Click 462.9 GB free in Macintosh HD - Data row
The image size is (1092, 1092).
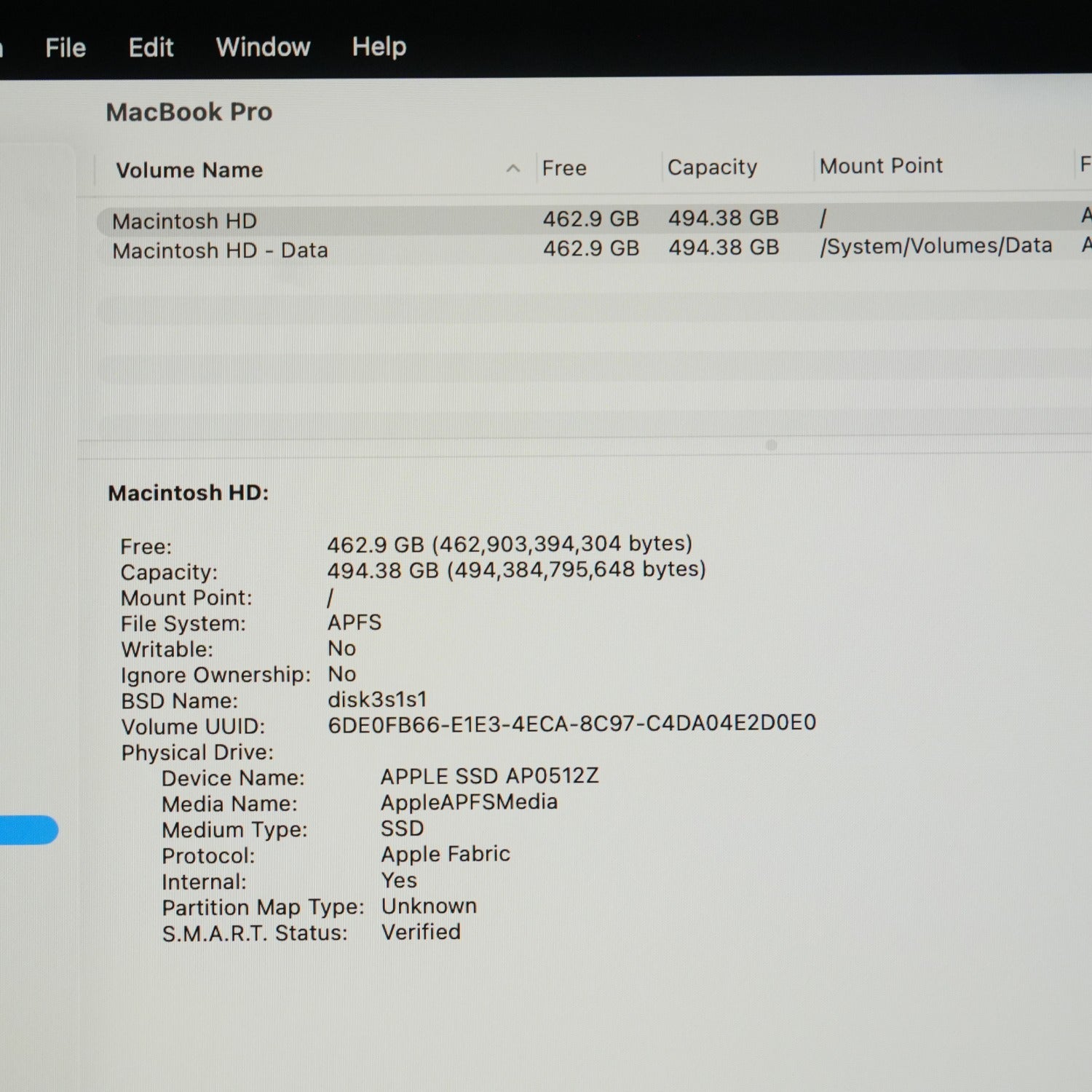point(591,248)
